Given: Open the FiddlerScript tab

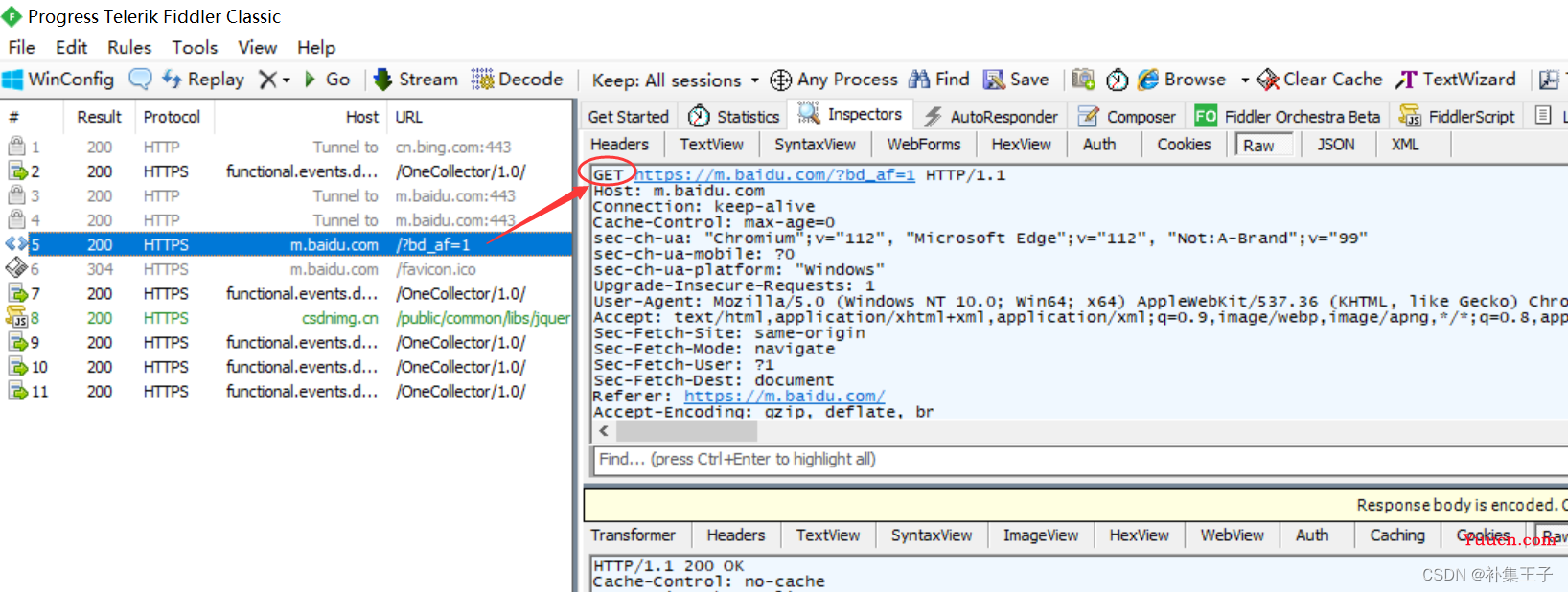Looking at the screenshot, I should [1457, 117].
